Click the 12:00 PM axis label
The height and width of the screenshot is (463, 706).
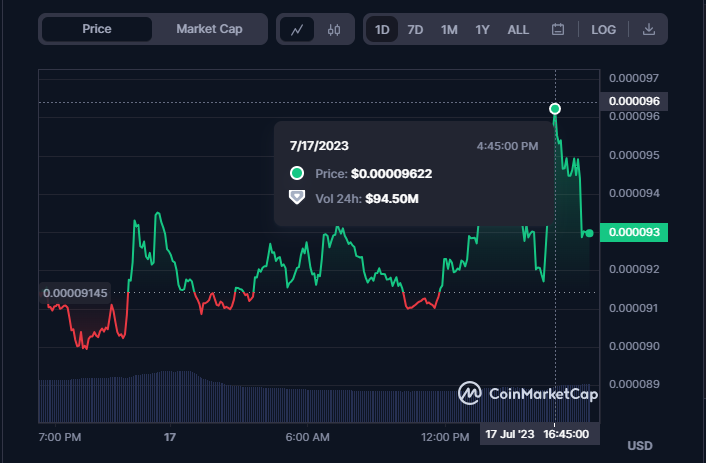tap(445, 437)
